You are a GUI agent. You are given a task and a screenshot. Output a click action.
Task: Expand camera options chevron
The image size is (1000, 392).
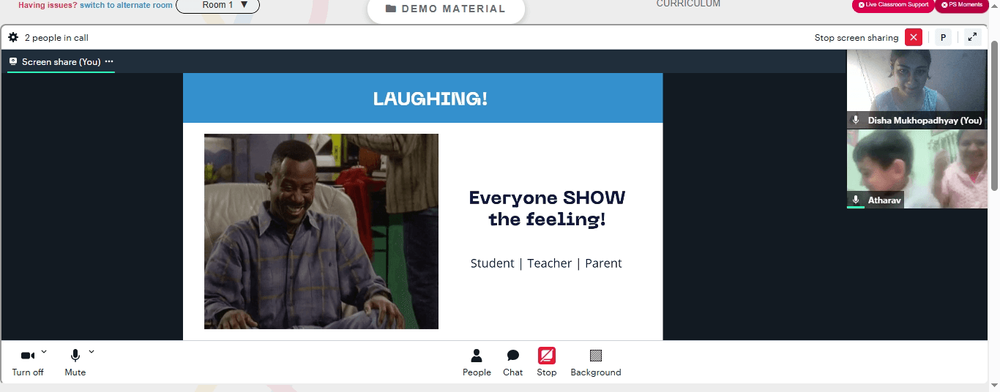(x=44, y=351)
